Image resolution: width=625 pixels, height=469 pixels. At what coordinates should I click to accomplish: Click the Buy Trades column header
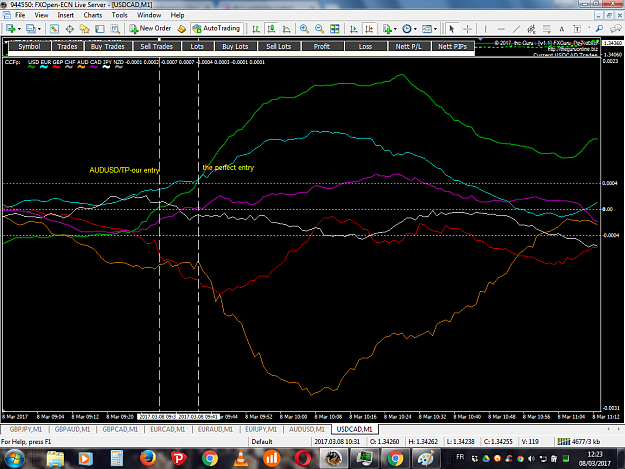coord(108,47)
